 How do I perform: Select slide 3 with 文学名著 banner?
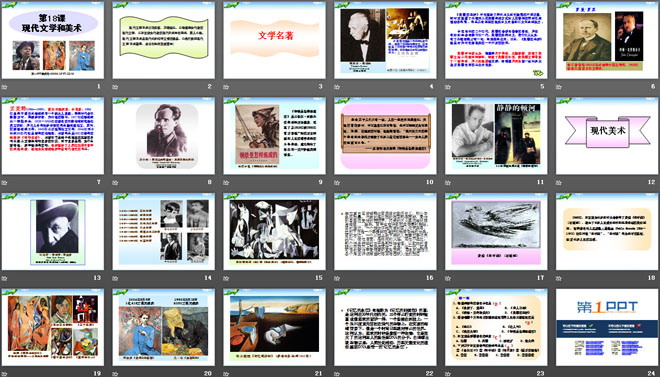(x=274, y=40)
